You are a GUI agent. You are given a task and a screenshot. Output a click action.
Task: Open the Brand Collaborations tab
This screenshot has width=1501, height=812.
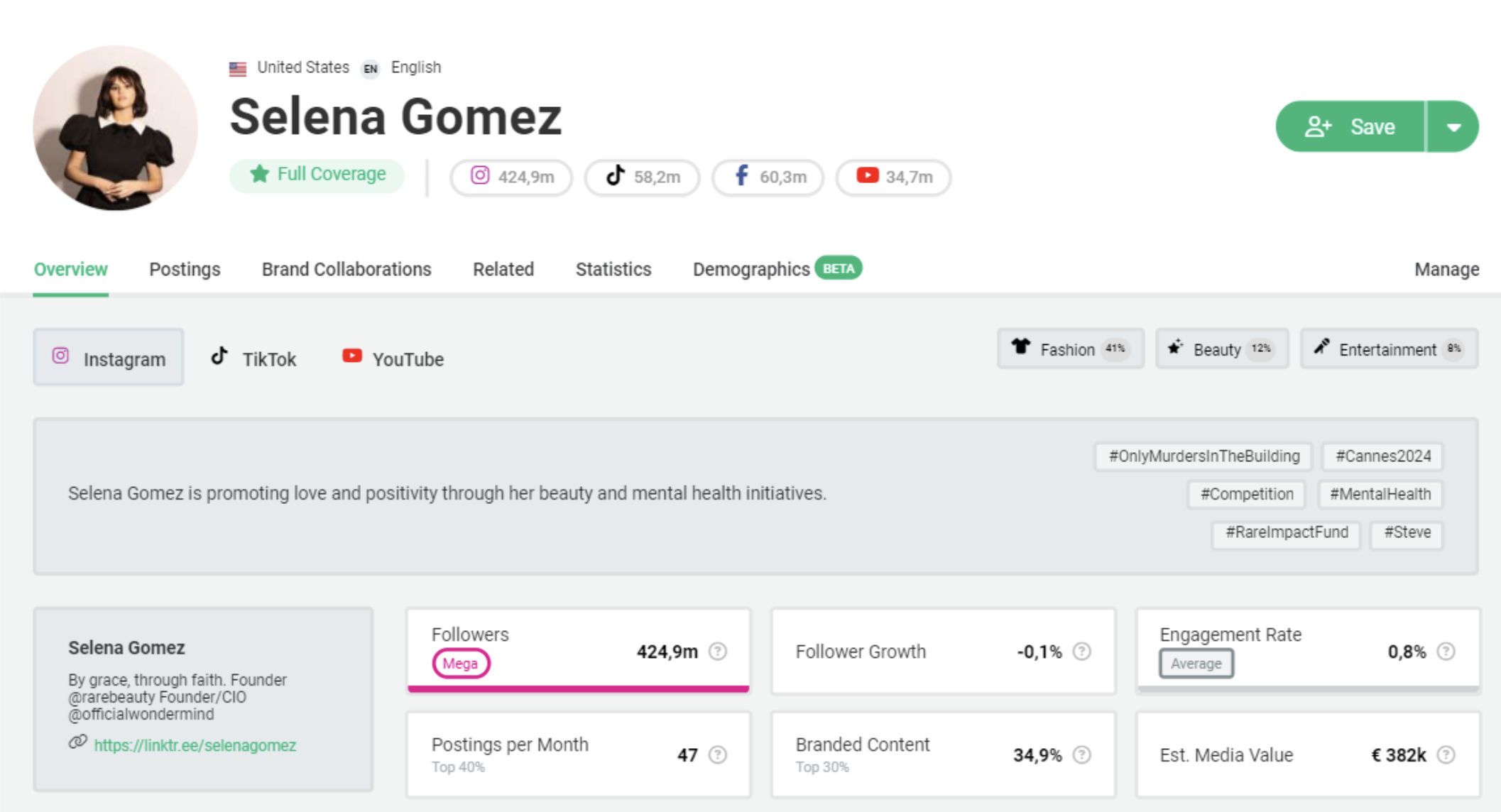pos(346,269)
